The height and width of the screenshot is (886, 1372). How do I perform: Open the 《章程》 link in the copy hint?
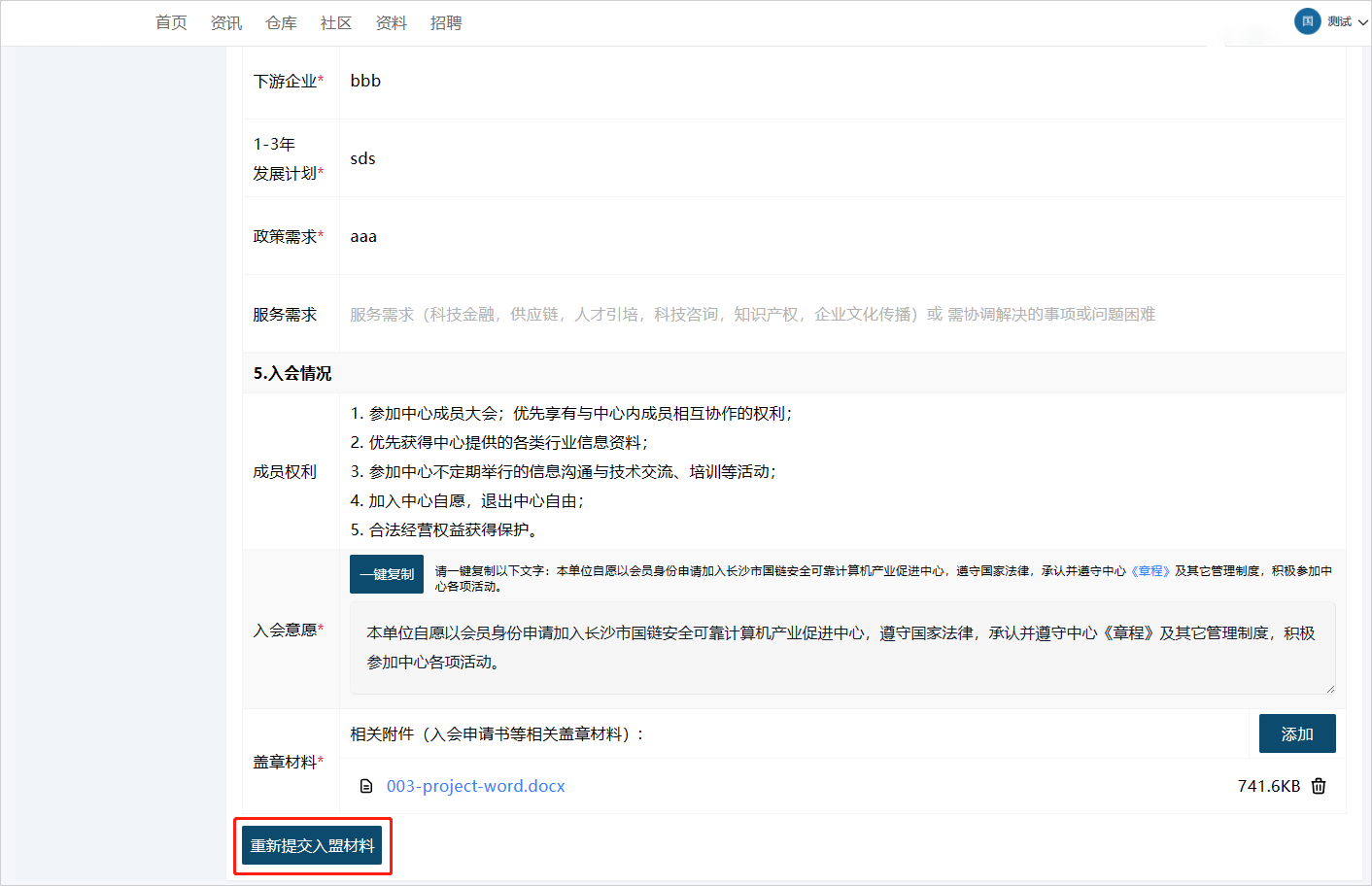coord(1149,571)
